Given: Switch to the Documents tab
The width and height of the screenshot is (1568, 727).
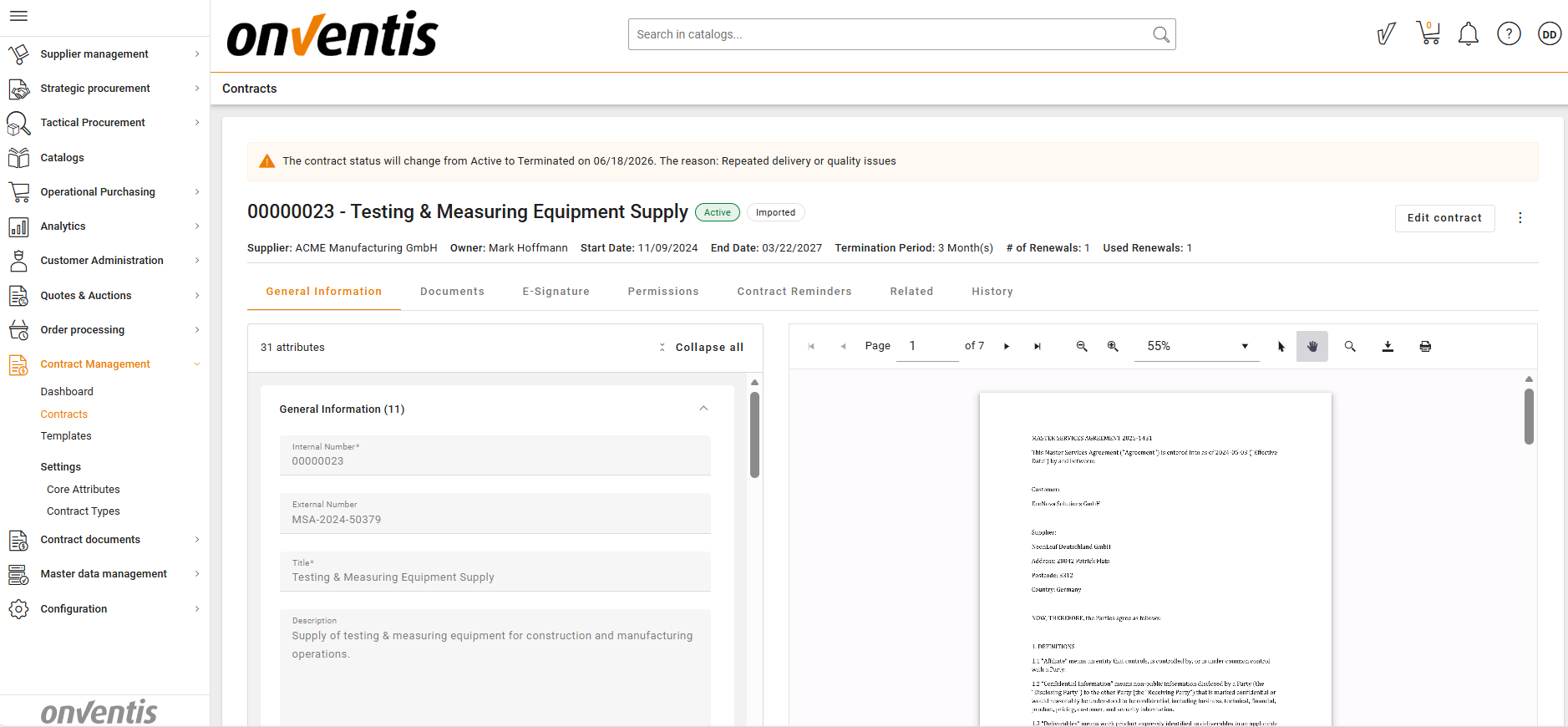Looking at the screenshot, I should coord(452,292).
